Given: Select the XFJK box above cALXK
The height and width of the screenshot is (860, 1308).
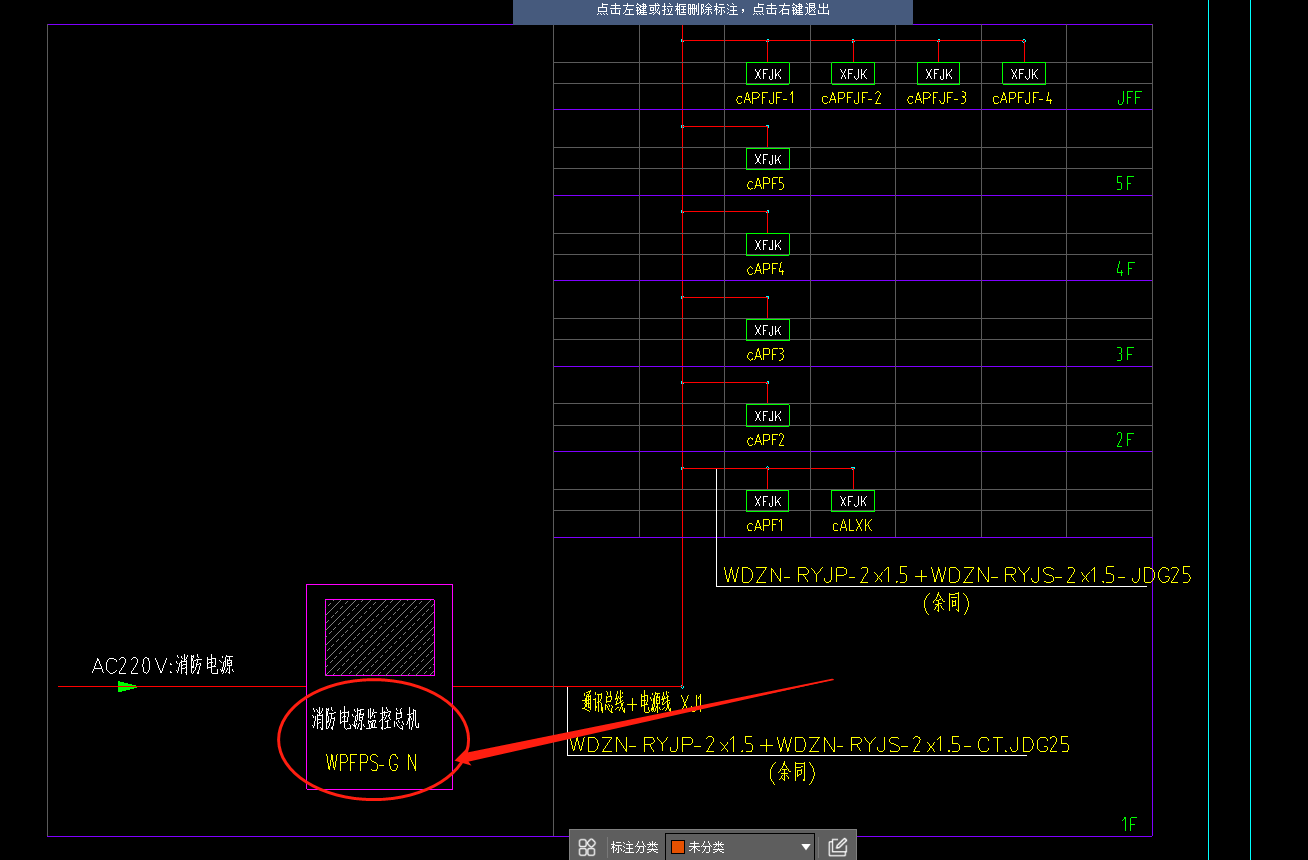Looking at the screenshot, I should coord(853,501).
